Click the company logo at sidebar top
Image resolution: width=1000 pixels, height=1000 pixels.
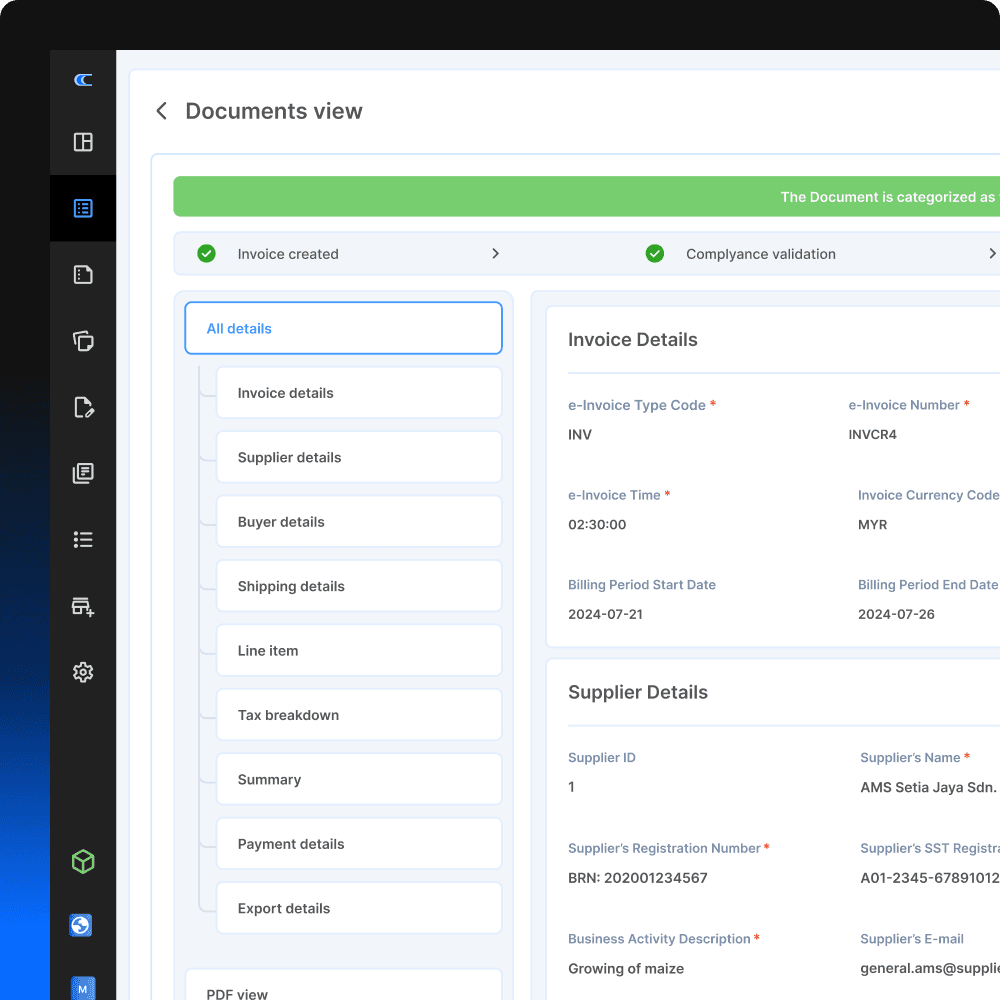(x=83, y=79)
